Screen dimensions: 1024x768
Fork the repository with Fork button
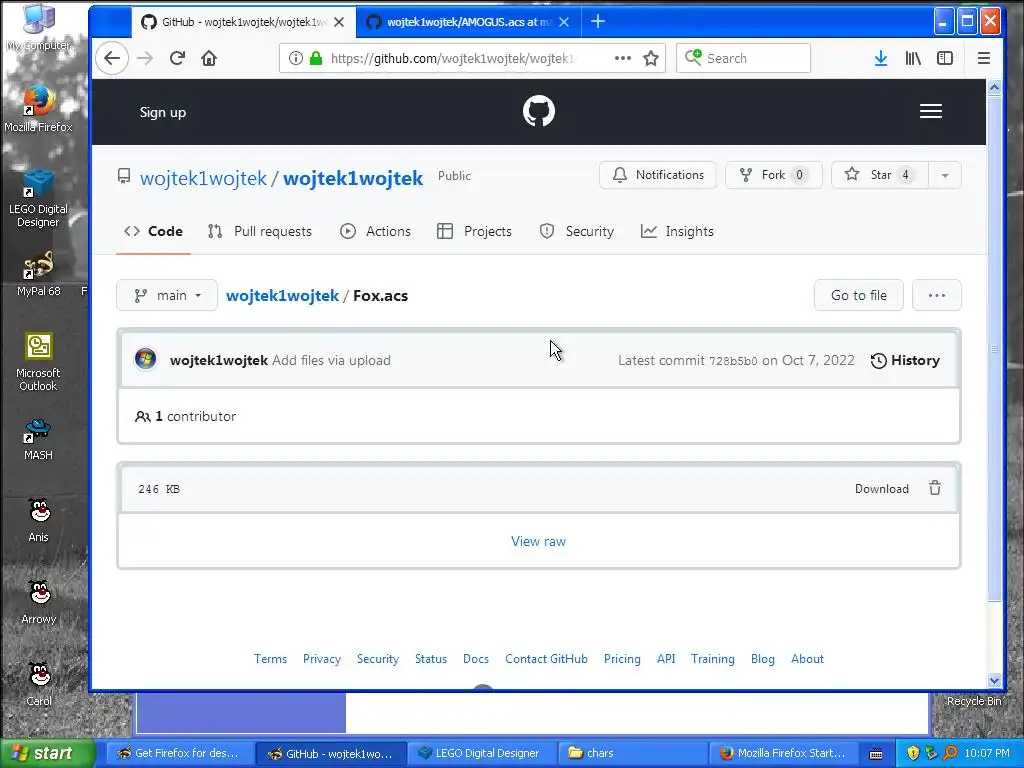click(773, 175)
